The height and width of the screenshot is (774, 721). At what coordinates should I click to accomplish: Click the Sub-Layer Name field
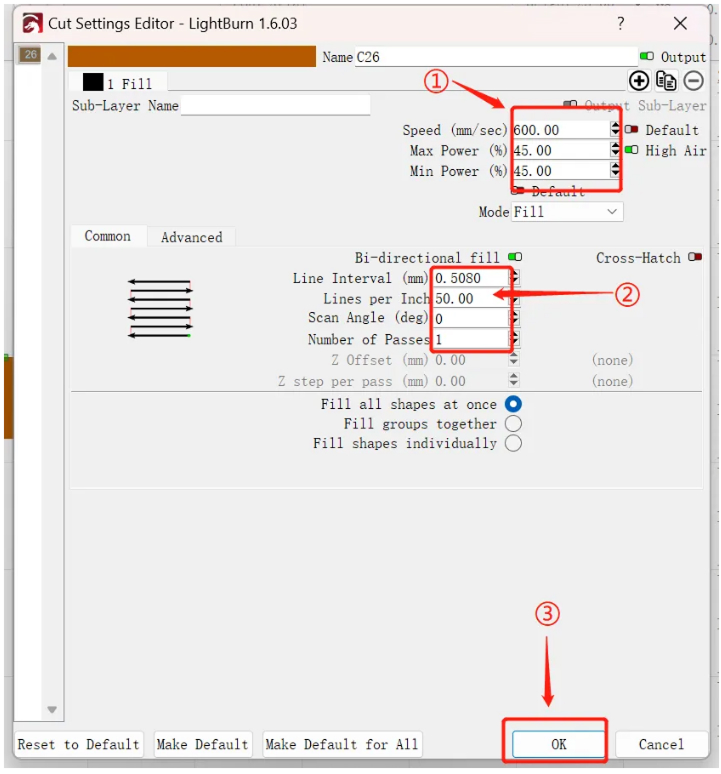(x=275, y=105)
